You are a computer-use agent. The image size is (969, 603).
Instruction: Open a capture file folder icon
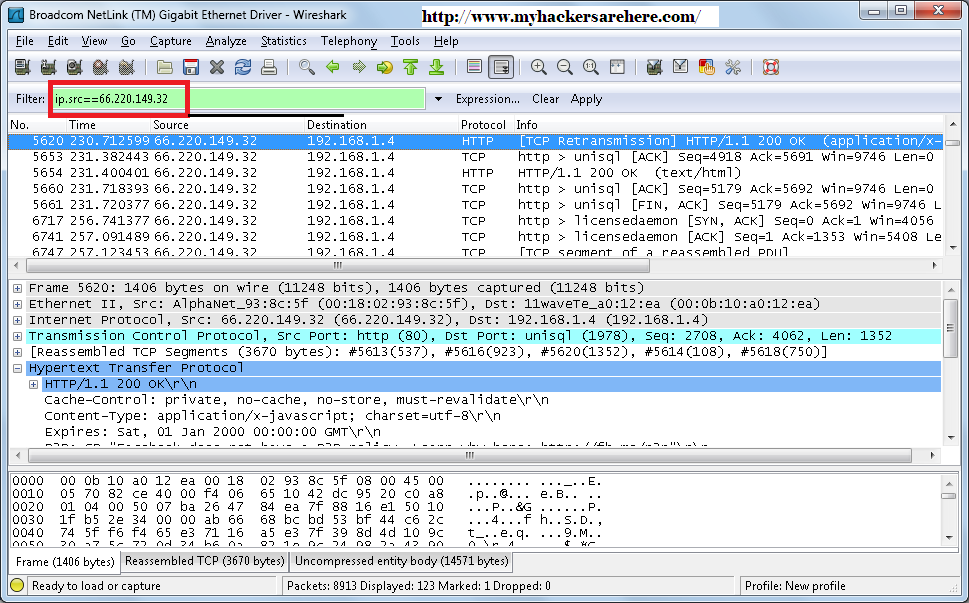pos(164,67)
